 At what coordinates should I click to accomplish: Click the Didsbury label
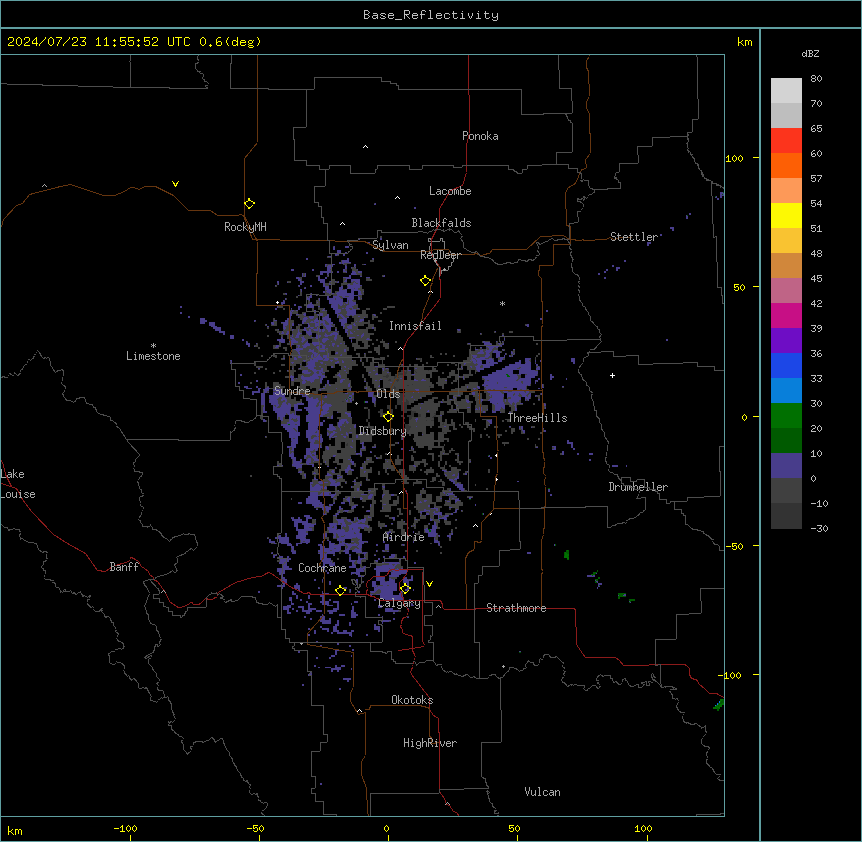pyautogui.click(x=383, y=431)
